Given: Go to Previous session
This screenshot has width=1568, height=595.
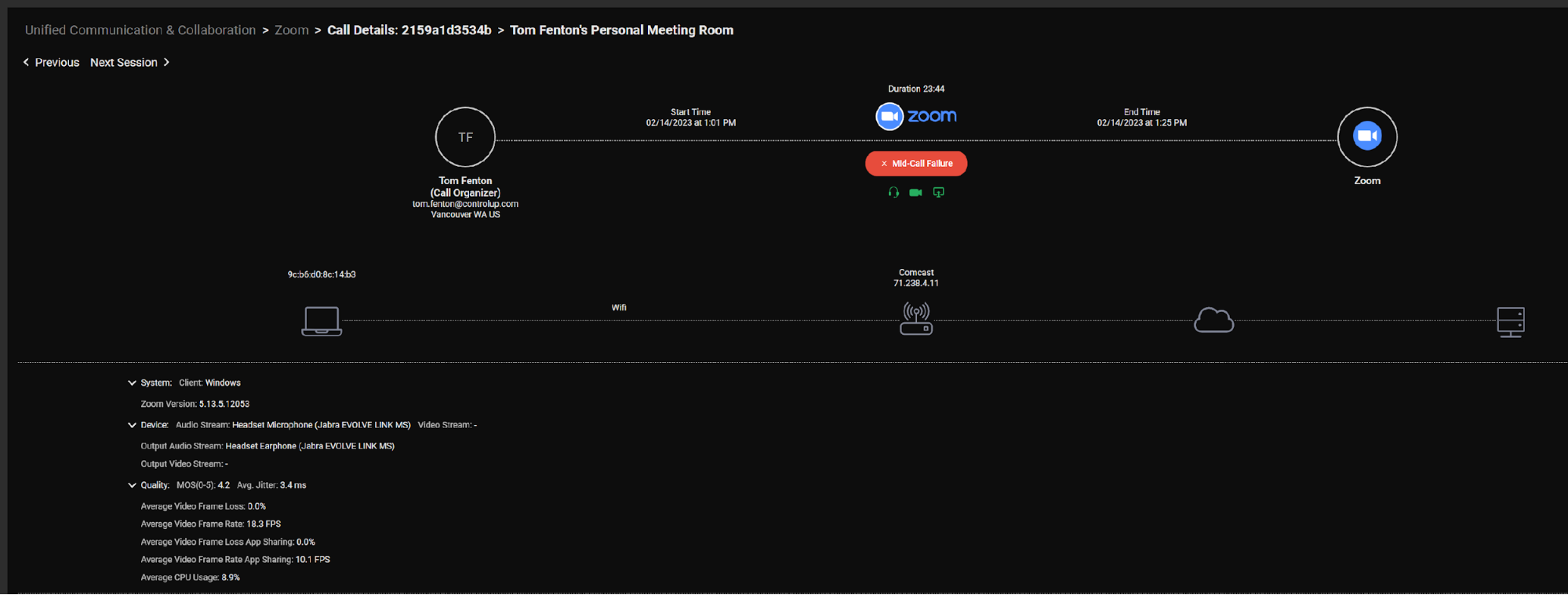Looking at the screenshot, I should (51, 62).
